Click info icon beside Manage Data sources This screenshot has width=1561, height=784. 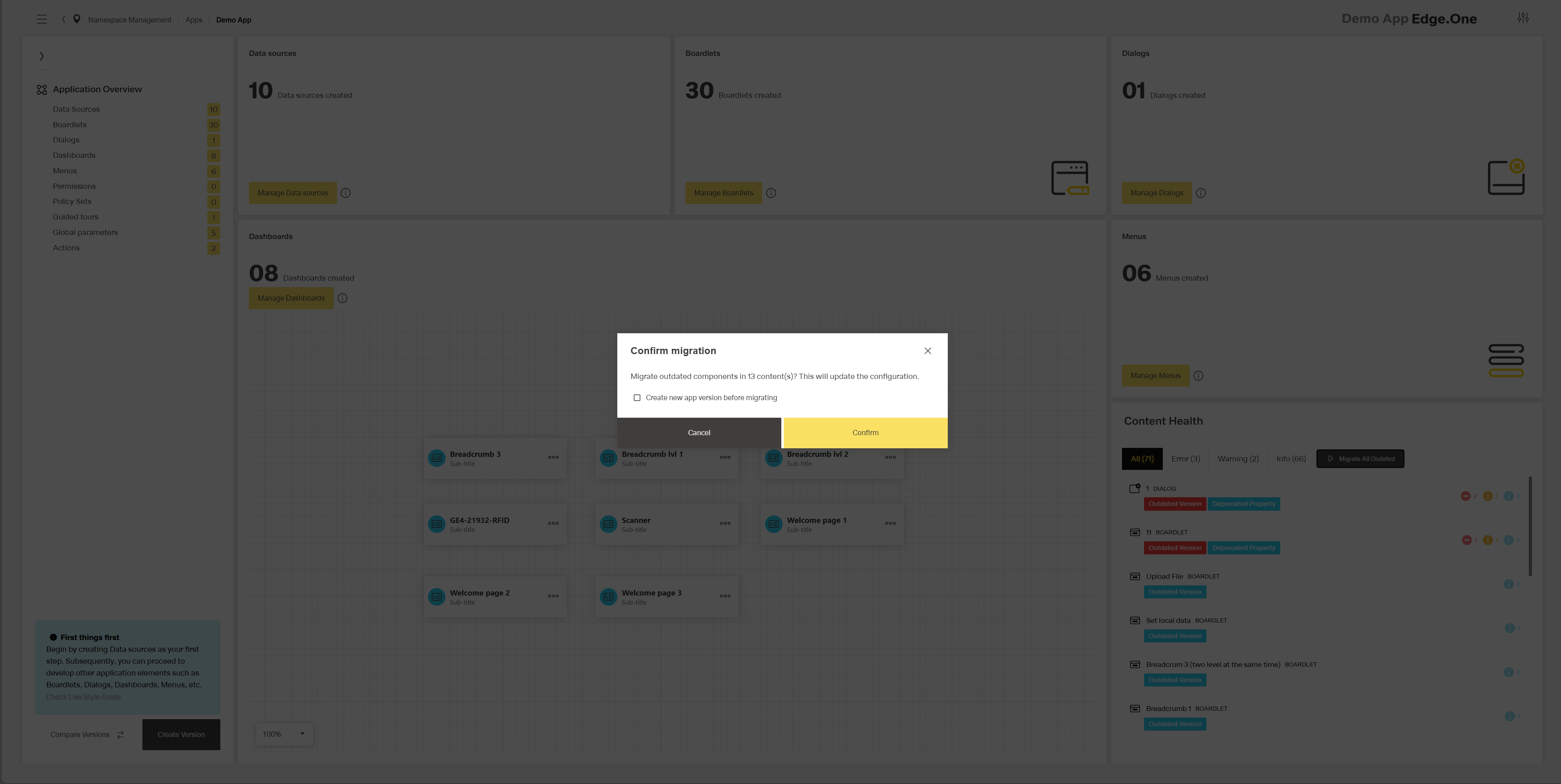coord(346,193)
